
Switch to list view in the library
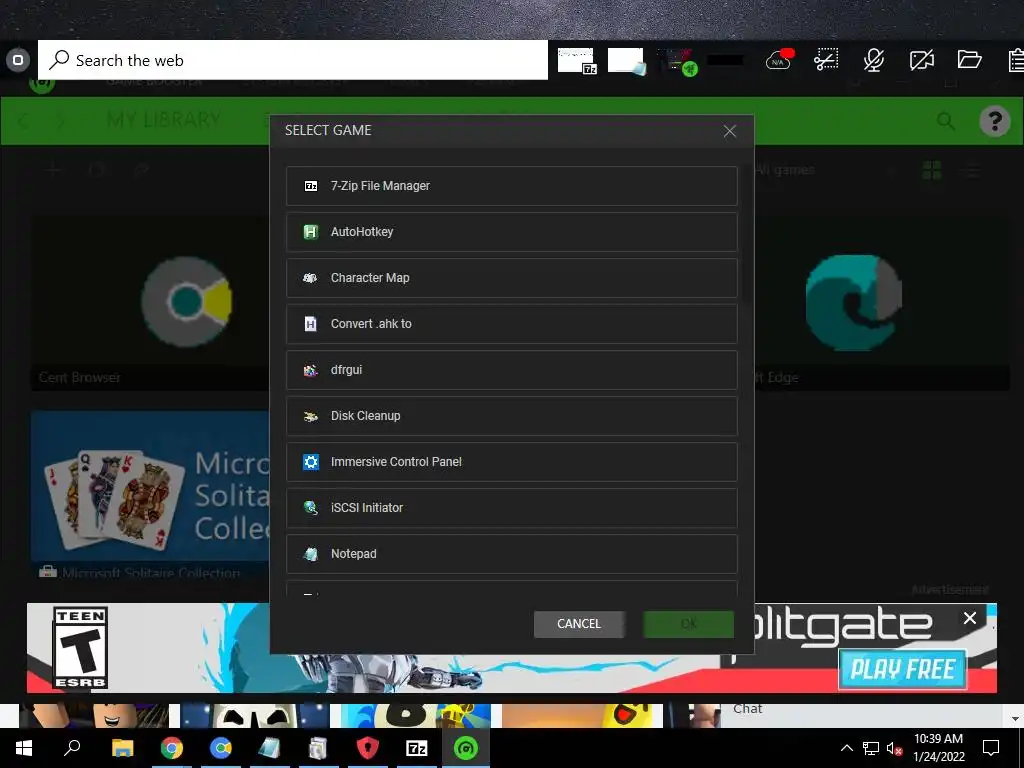(x=972, y=170)
